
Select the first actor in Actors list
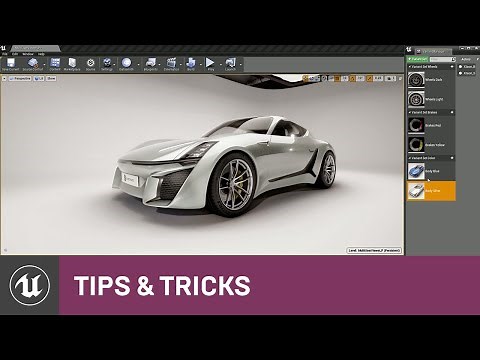coord(467,67)
